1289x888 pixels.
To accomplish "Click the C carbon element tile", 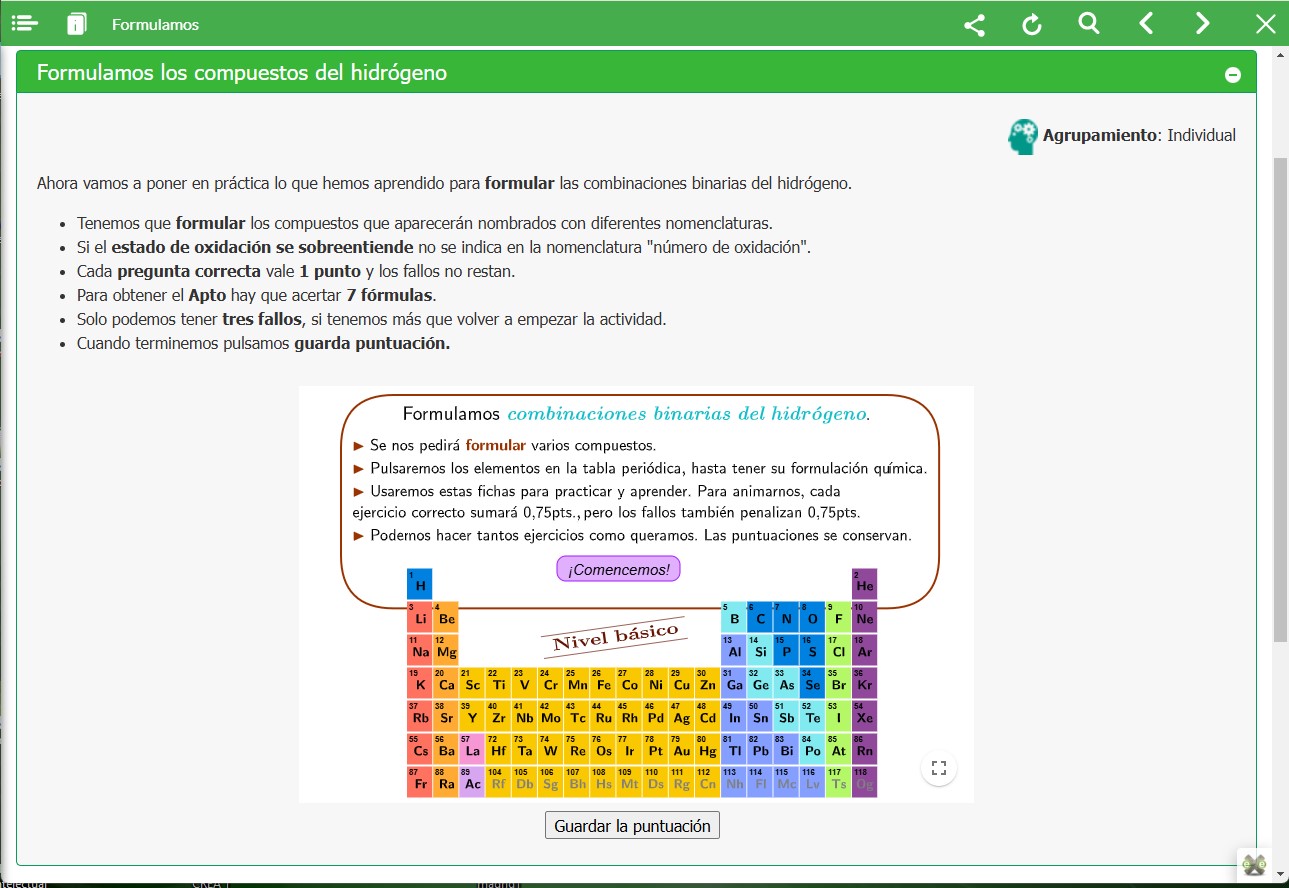I will (x=760, y=617).
